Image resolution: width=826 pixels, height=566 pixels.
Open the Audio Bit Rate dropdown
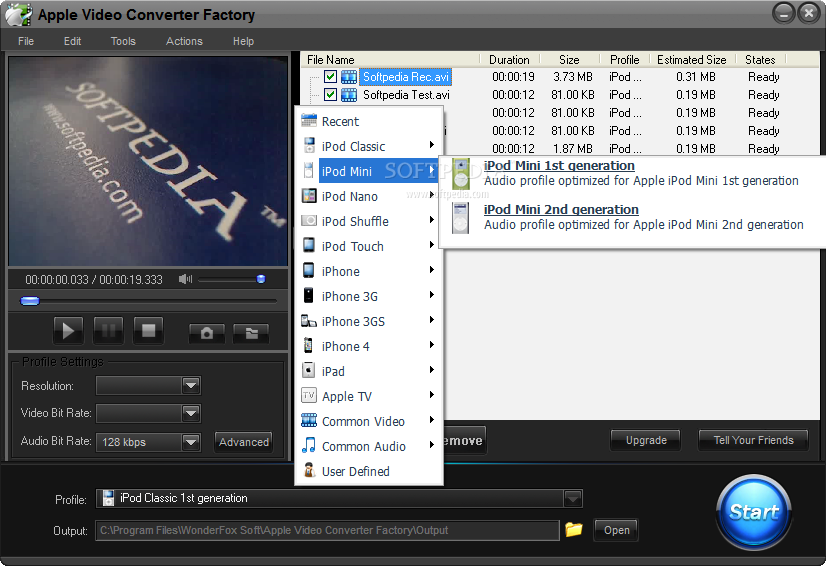pyautogui.click(x=191, y=442)
